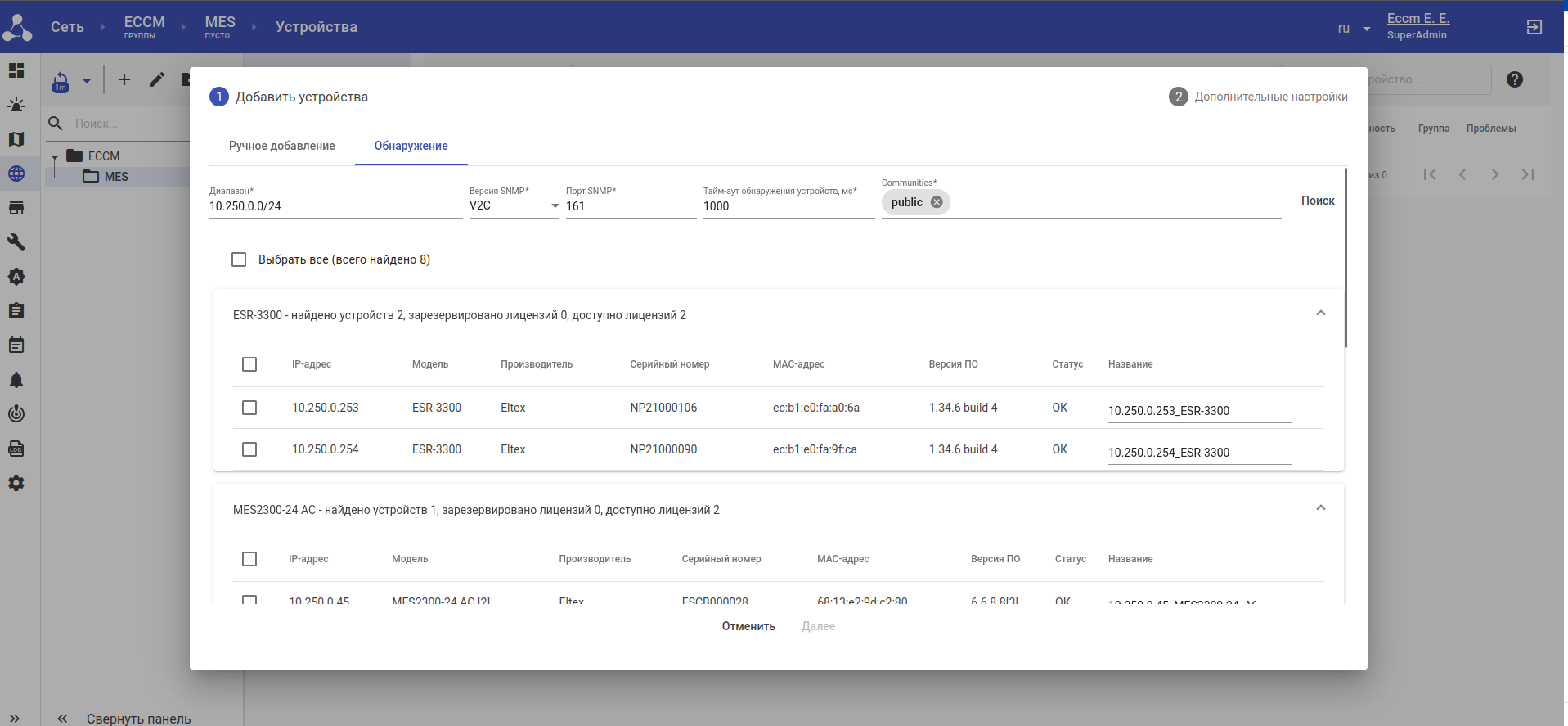
Task: Remove the public community chip
Action: pyautogui.click(x=937, y=202)
